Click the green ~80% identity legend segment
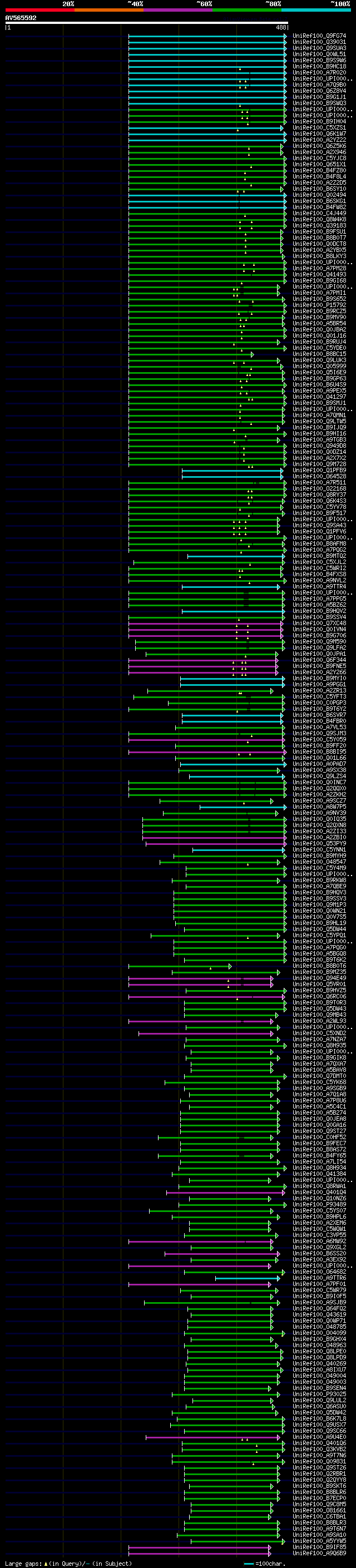 pos(247,10)
